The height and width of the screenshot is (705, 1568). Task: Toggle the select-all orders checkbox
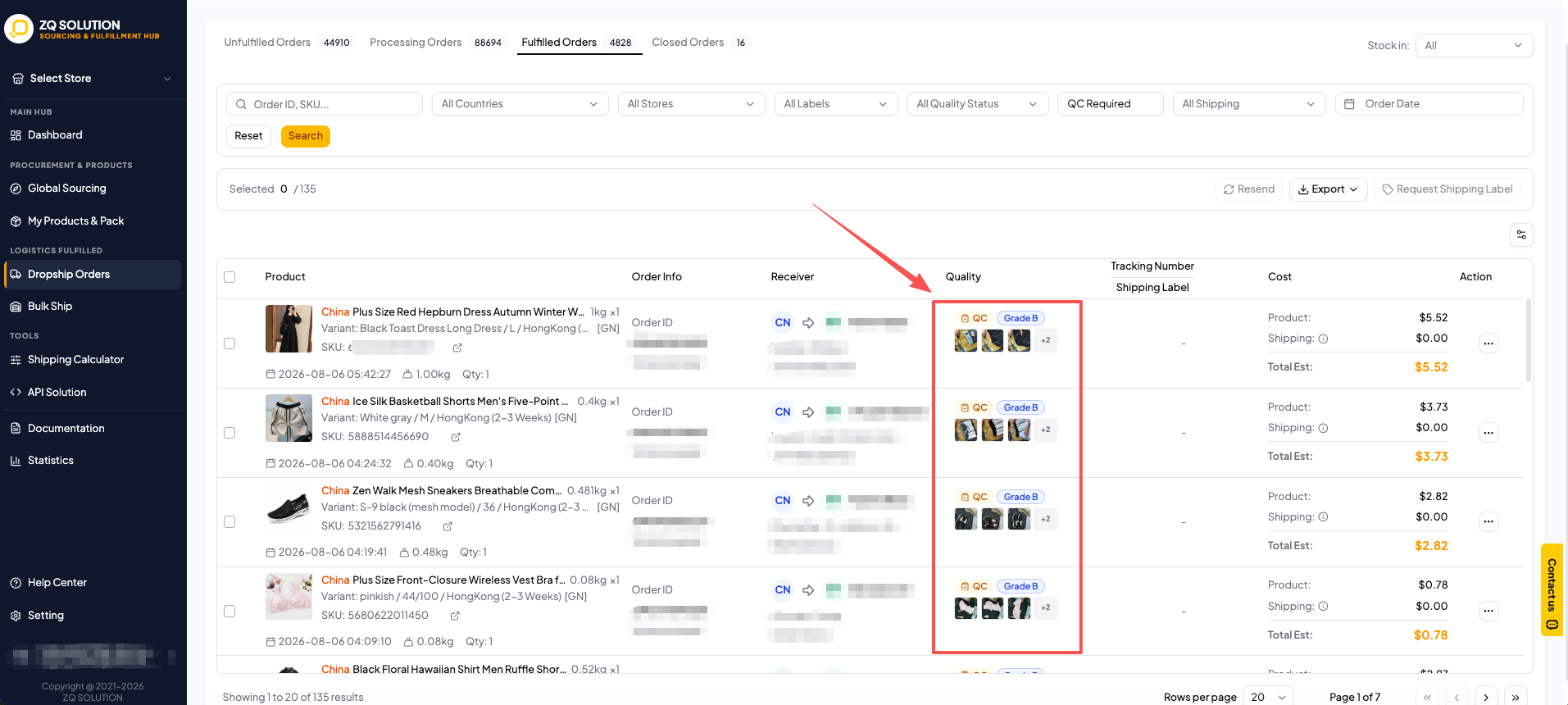coord(230,277)
